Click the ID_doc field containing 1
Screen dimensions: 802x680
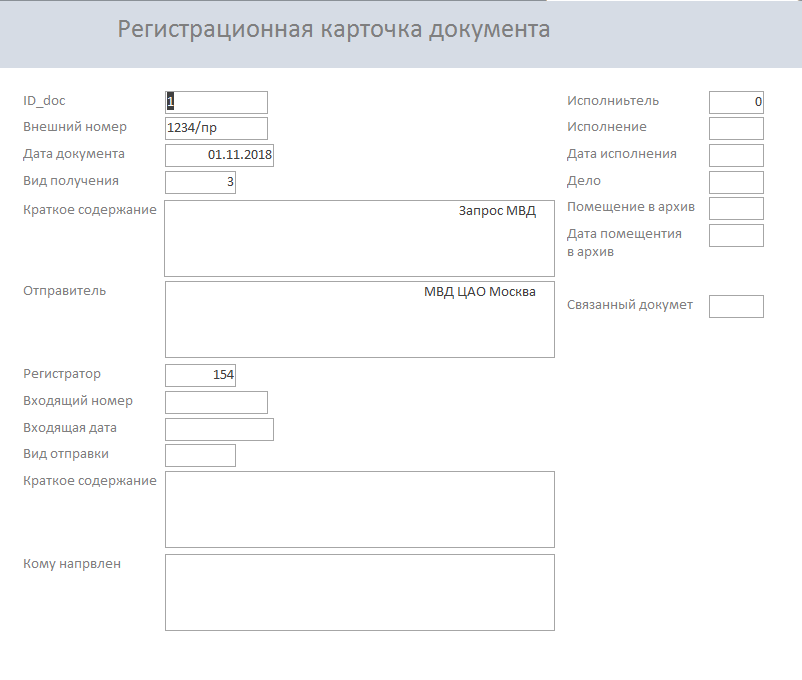(x=216, y=102)
